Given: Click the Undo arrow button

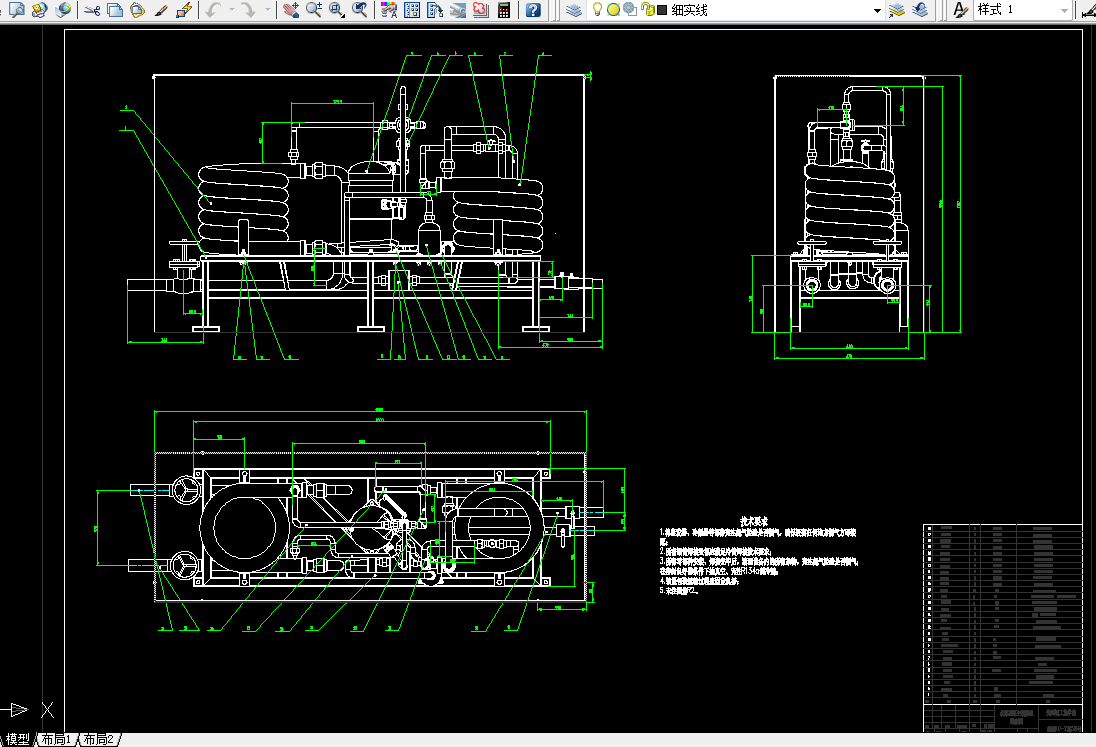Looking at the screenshot, I should click(214, 10).
